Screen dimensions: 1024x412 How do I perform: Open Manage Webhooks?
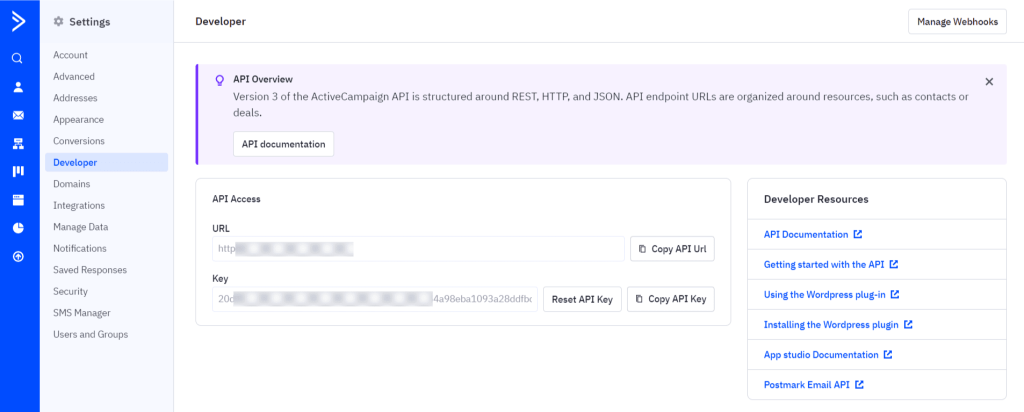click(x=957, y=22)
